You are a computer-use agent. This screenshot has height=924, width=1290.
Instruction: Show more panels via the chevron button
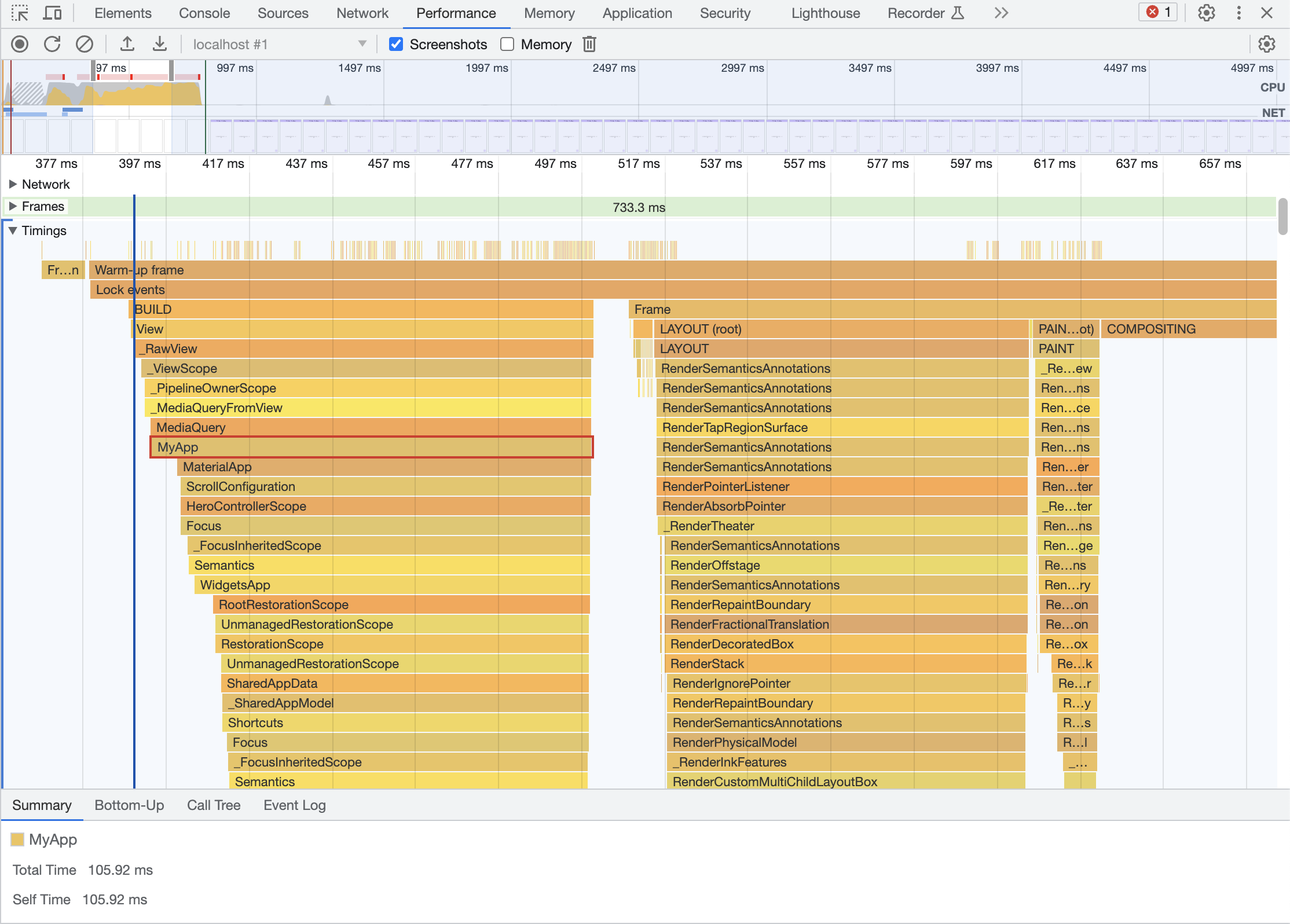[1001, 13]
